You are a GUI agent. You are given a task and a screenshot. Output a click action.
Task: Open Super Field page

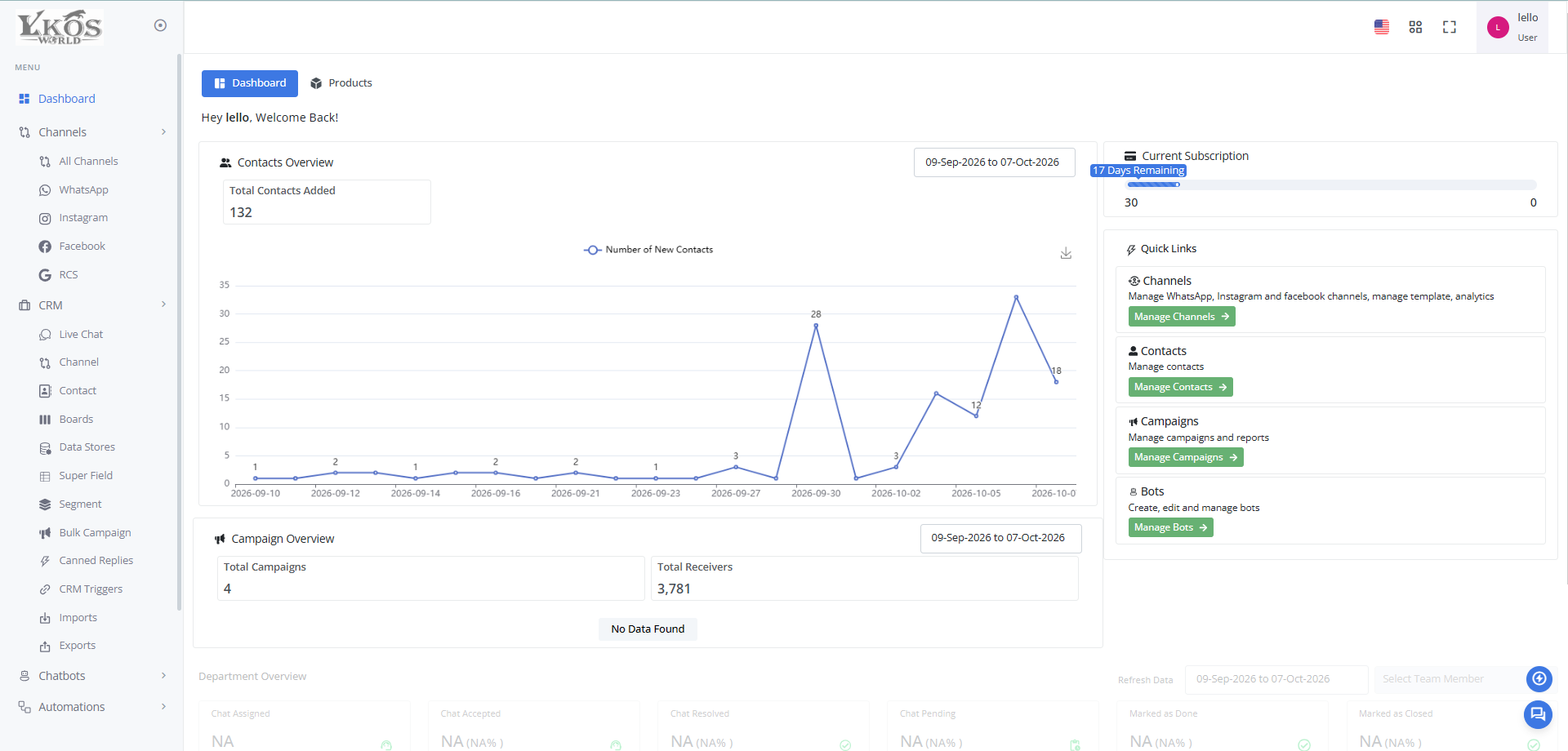(x=86, y=476)
